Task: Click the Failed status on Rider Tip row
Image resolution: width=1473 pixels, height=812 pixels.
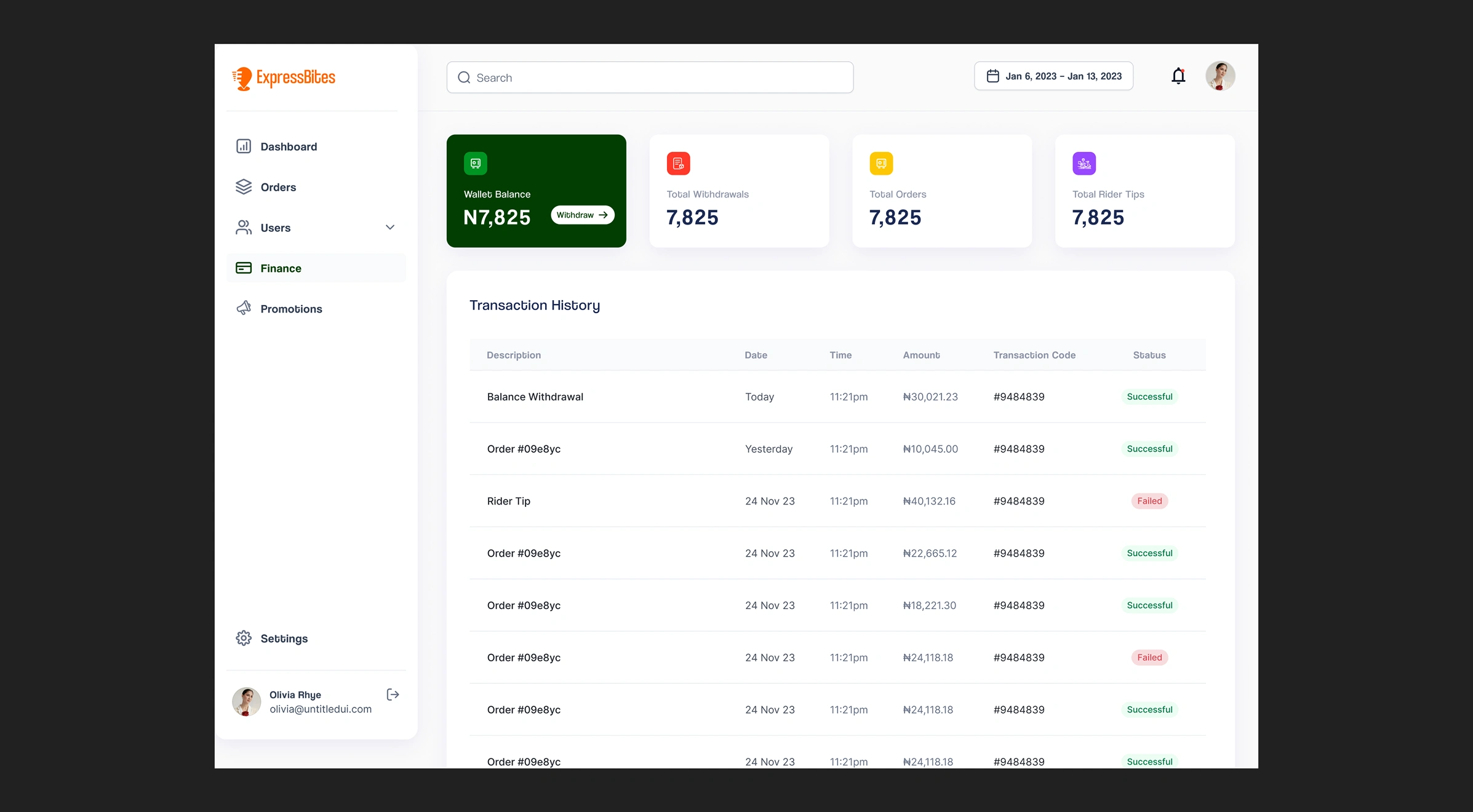Action: [x=1149, y=501]
